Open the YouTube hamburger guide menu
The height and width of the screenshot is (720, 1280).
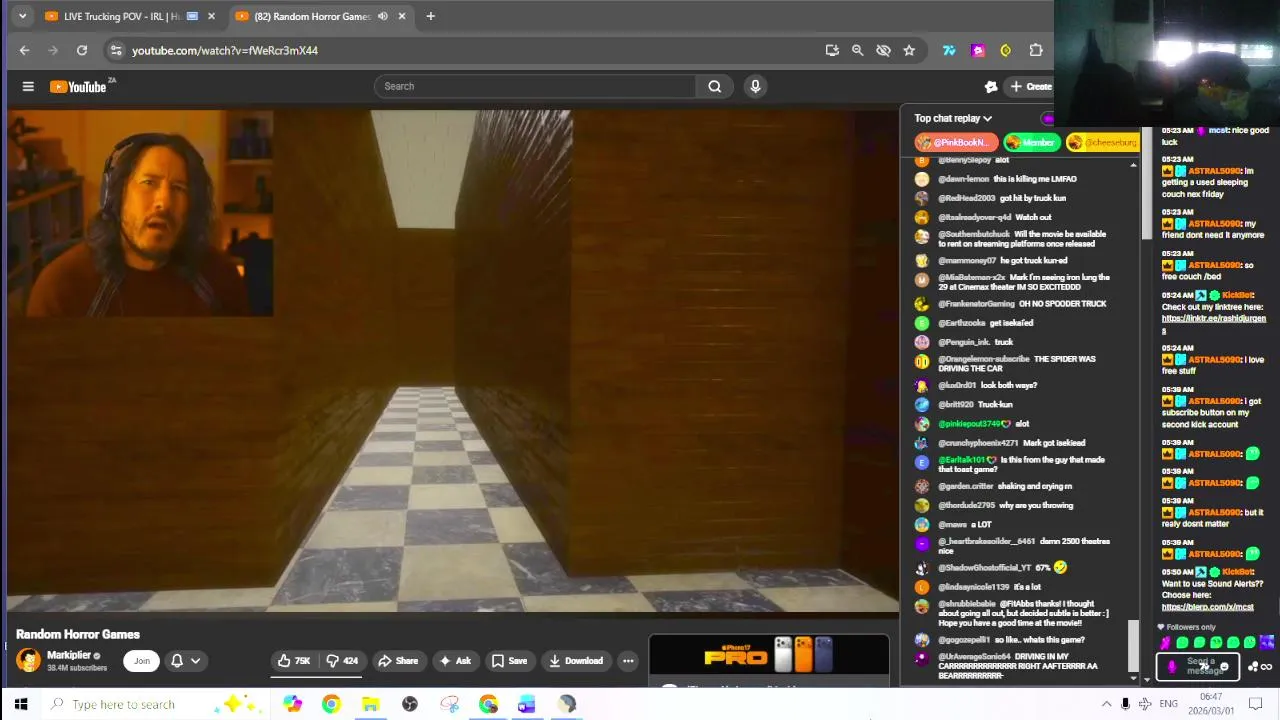[28, 87]
